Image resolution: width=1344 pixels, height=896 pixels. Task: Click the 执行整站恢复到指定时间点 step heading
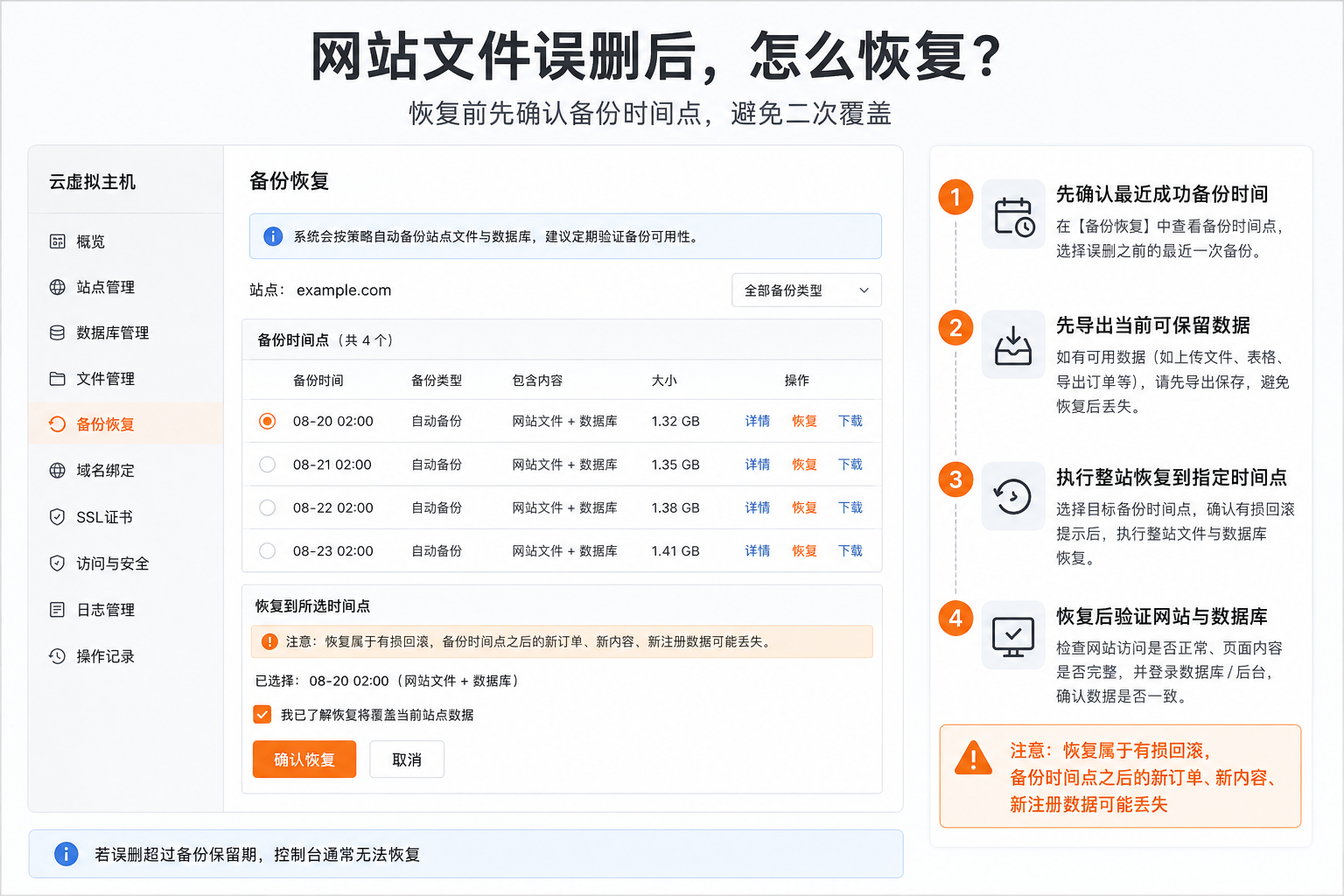point(1172,478)
